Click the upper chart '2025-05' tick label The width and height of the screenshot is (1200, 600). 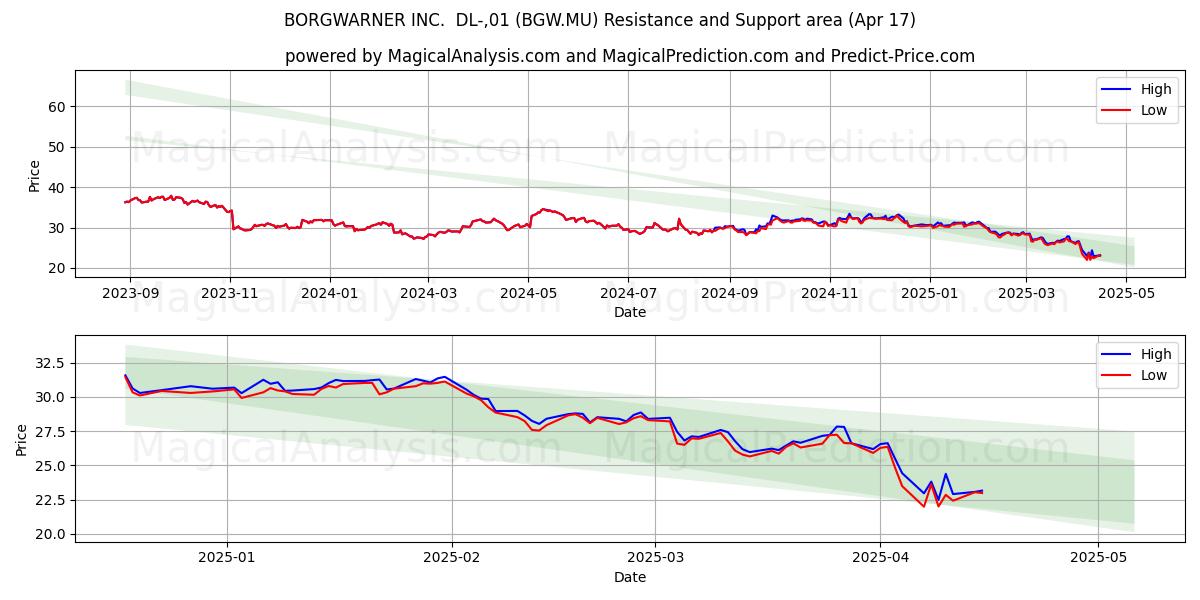[x=1126, y=293]
